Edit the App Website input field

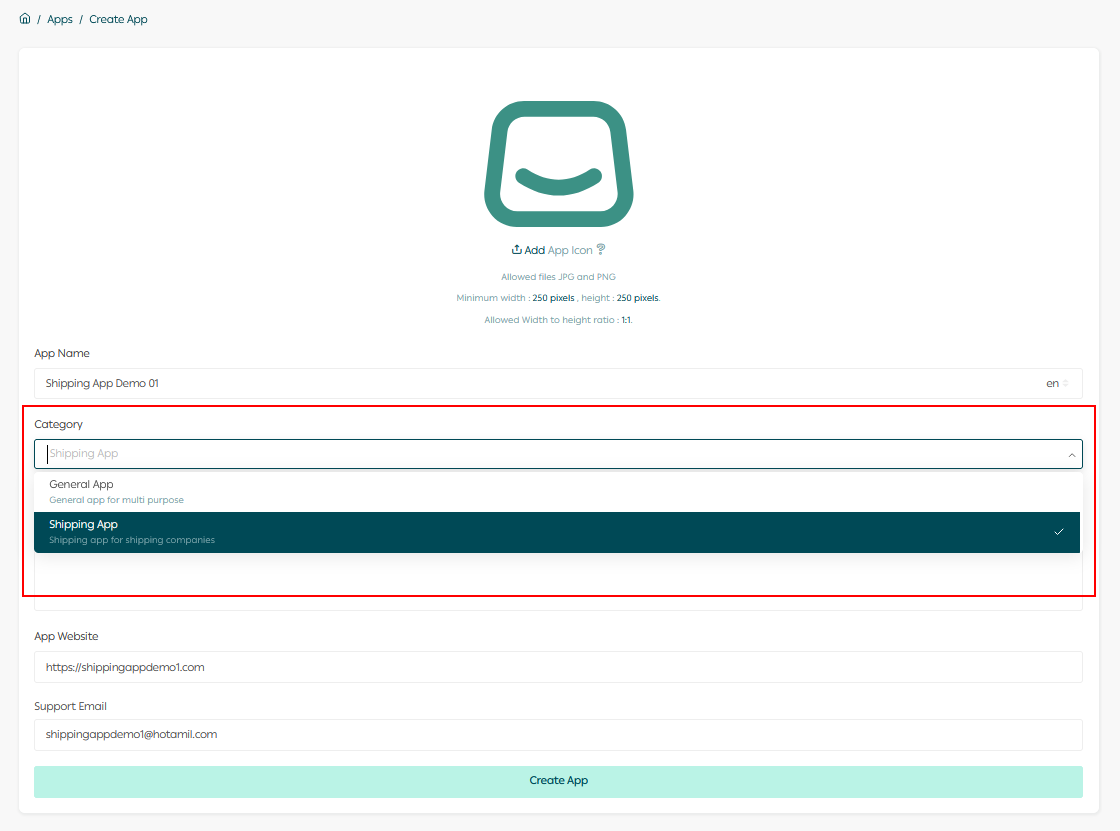(x=559, y=667)
